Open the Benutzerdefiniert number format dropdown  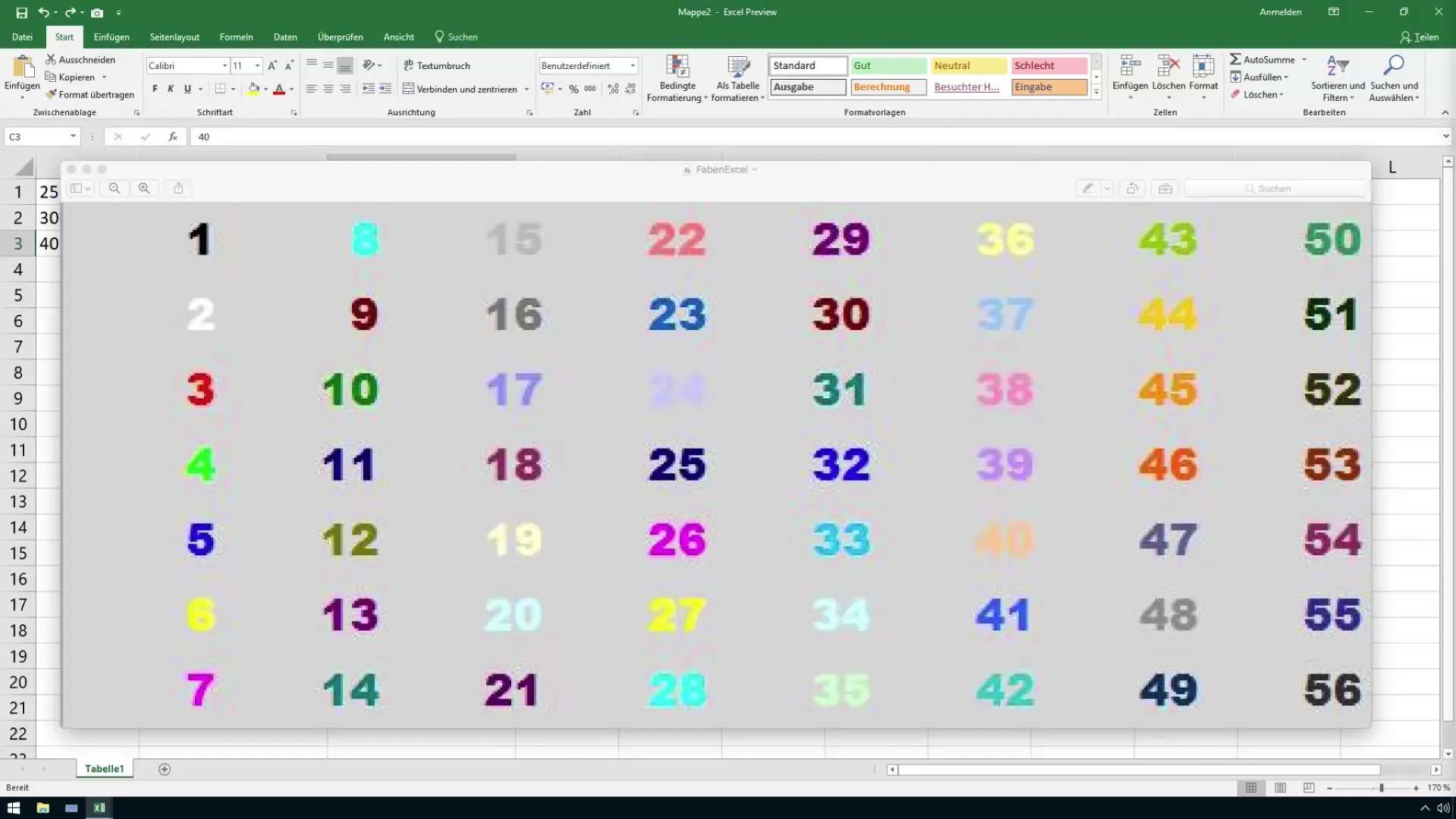632,66
